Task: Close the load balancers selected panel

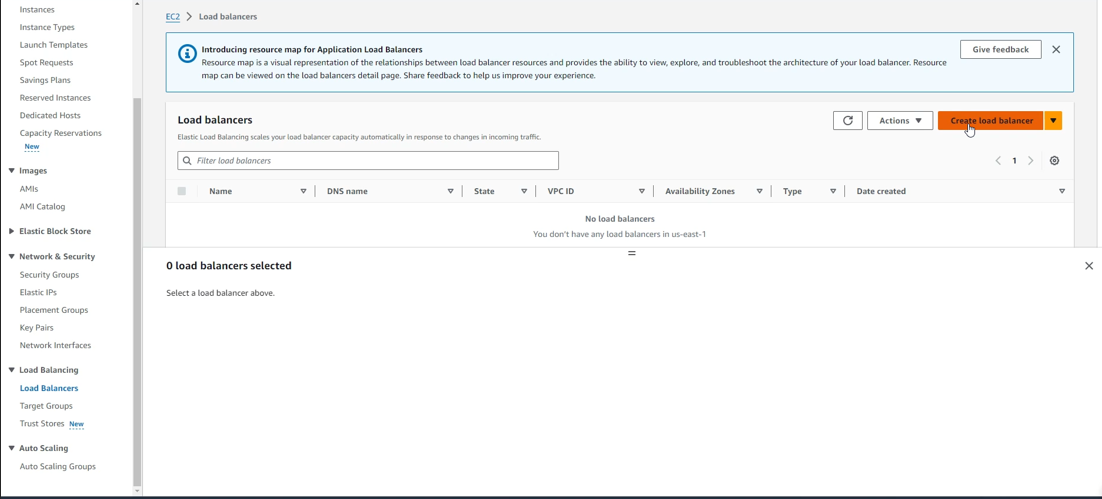Action: 1089,266
